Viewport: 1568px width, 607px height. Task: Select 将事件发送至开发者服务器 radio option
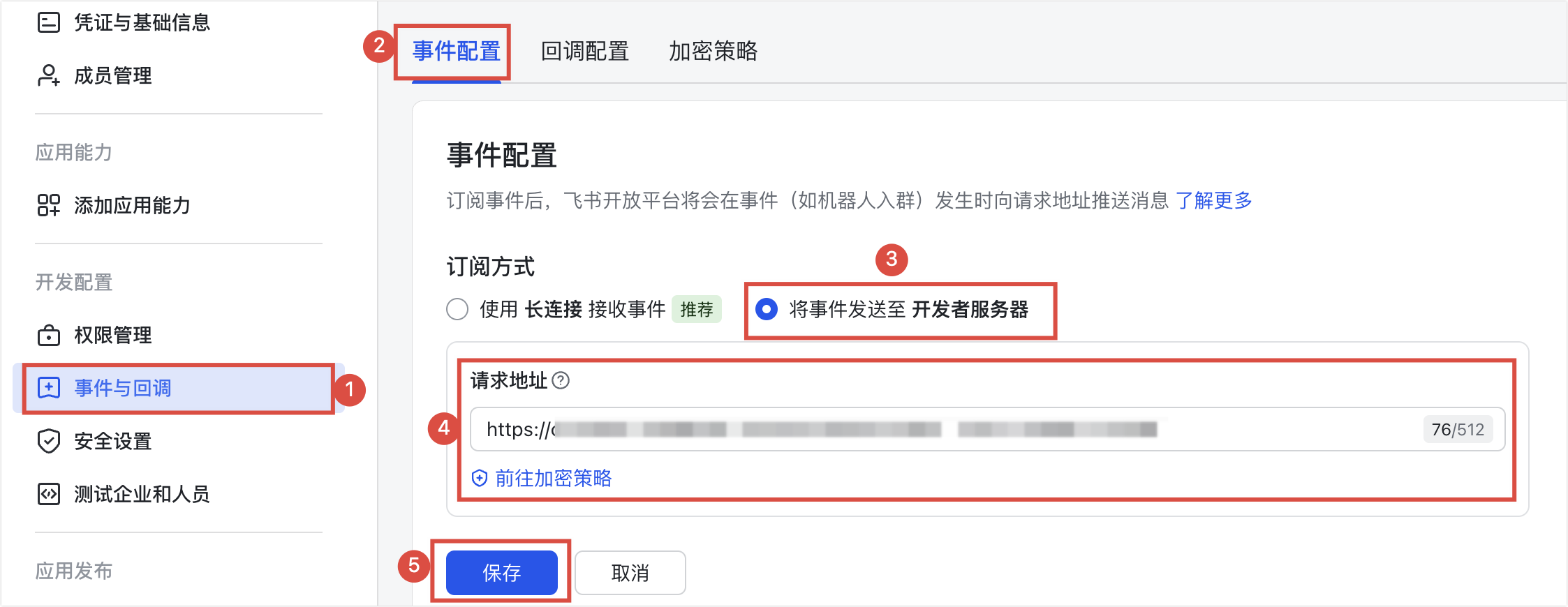(x=767, y=309)
